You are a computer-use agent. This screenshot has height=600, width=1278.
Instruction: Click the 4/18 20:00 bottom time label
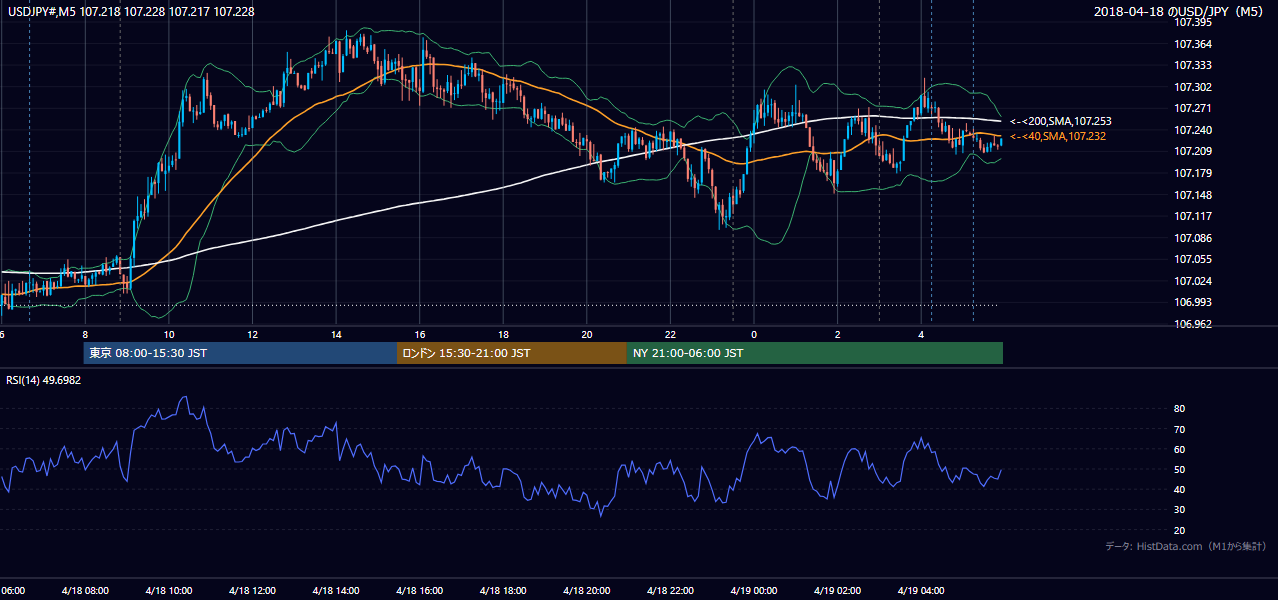tap(585, 591)
